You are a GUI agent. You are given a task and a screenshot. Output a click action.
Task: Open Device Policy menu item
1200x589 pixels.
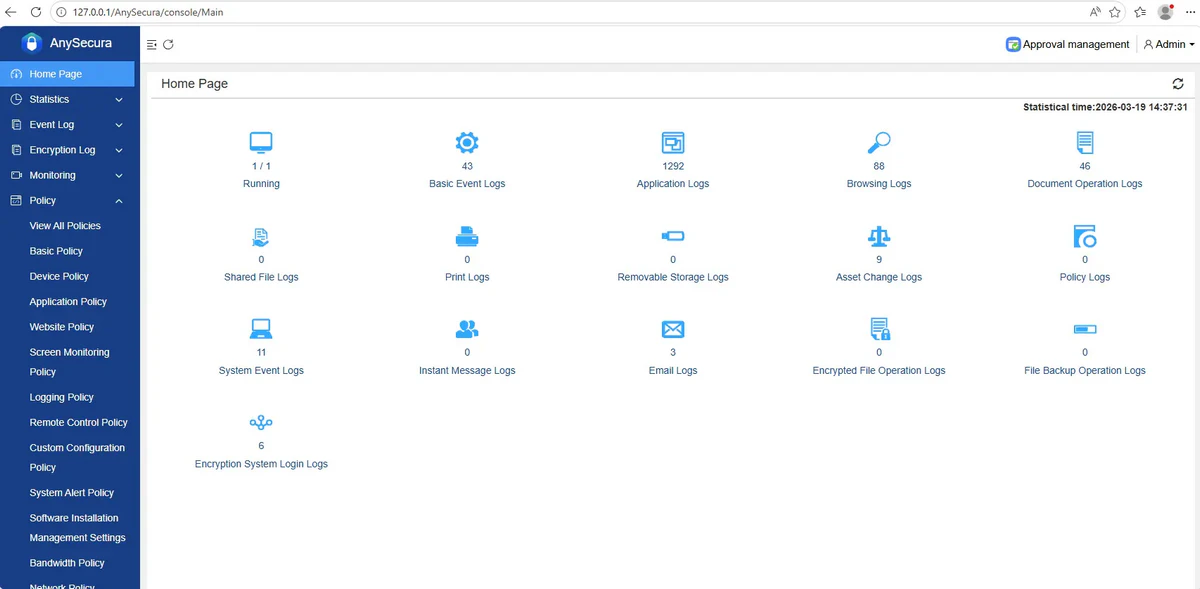(x=59, y=276)
